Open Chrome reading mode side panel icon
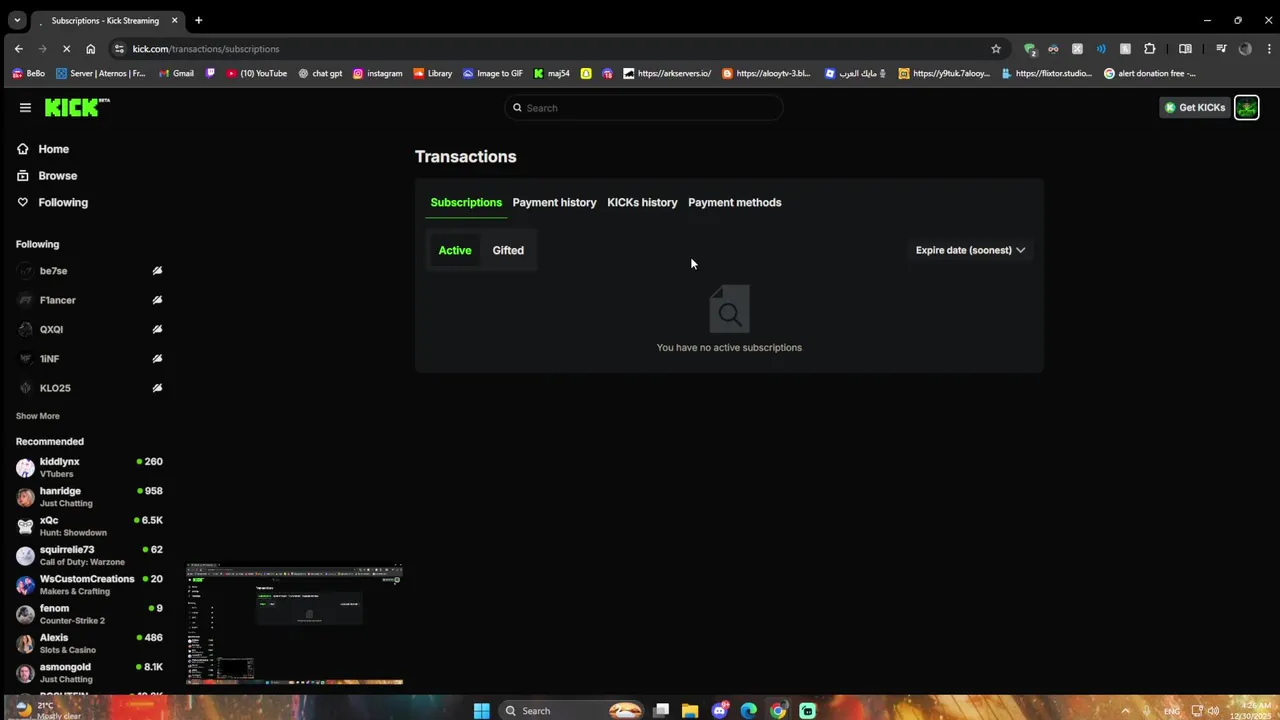 [1185, 48]
